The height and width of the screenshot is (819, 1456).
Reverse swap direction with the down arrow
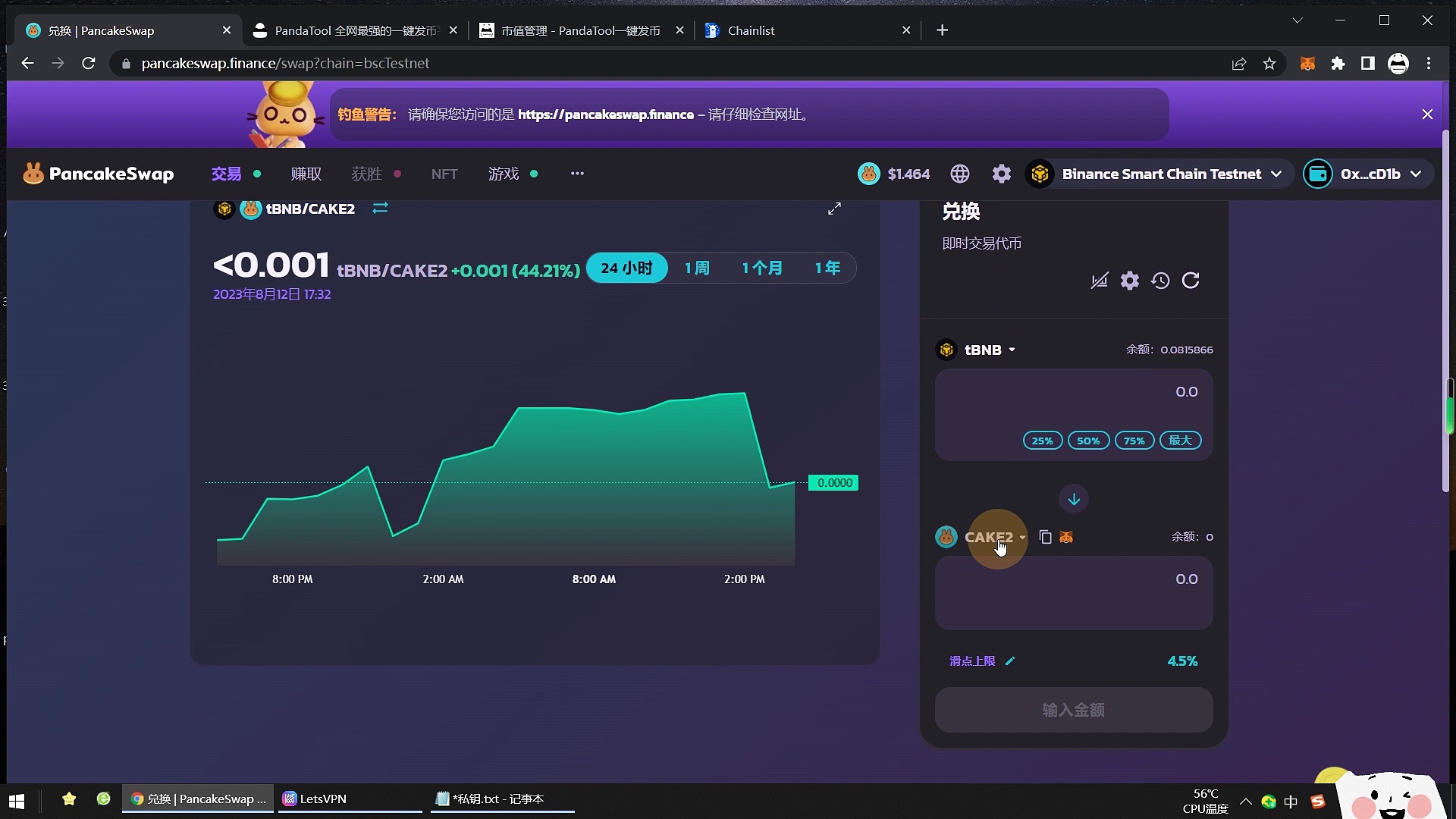click(x=1074, y=498)
